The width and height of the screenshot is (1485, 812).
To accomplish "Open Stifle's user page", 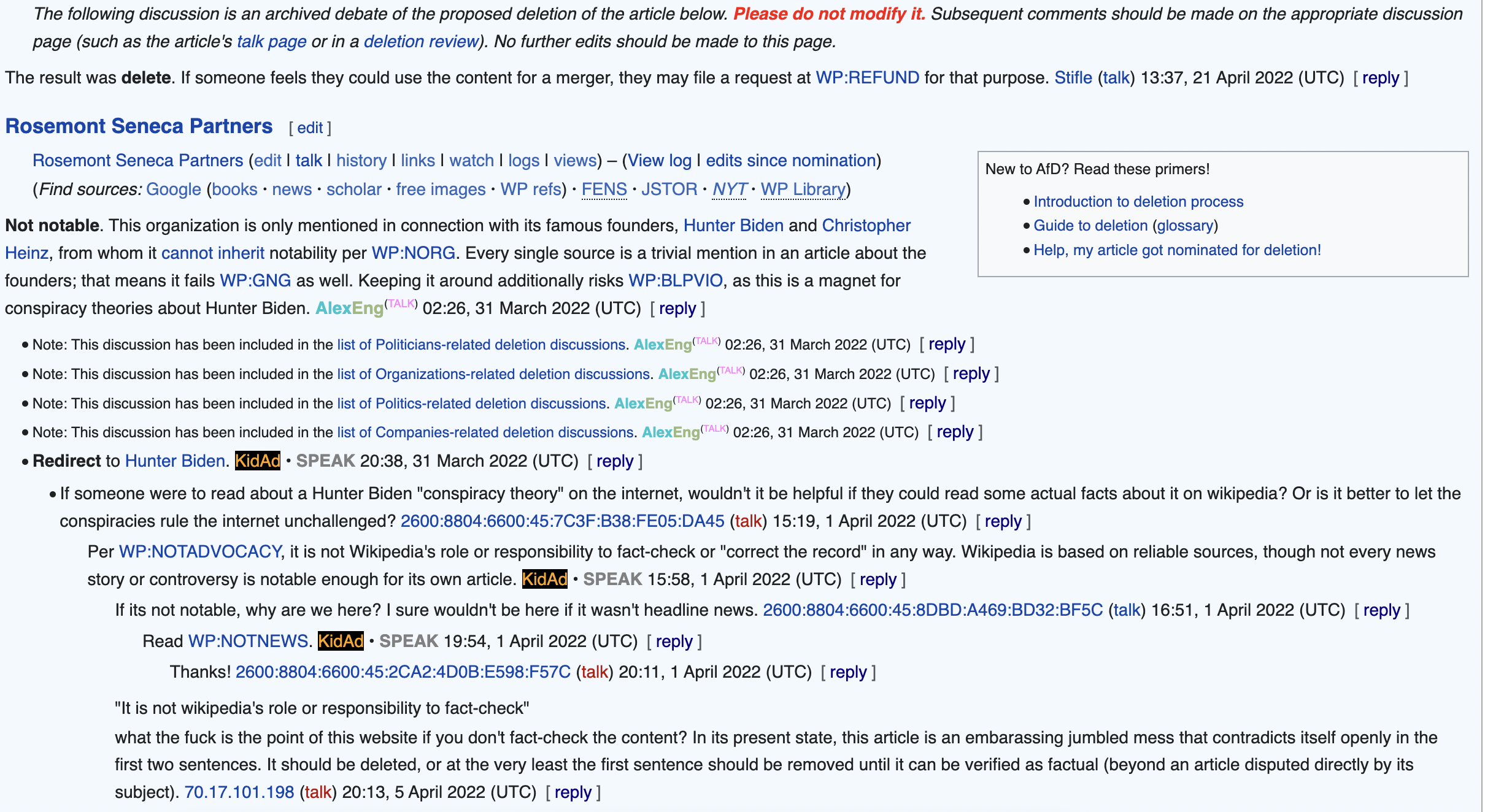I will pos(1073,78).
